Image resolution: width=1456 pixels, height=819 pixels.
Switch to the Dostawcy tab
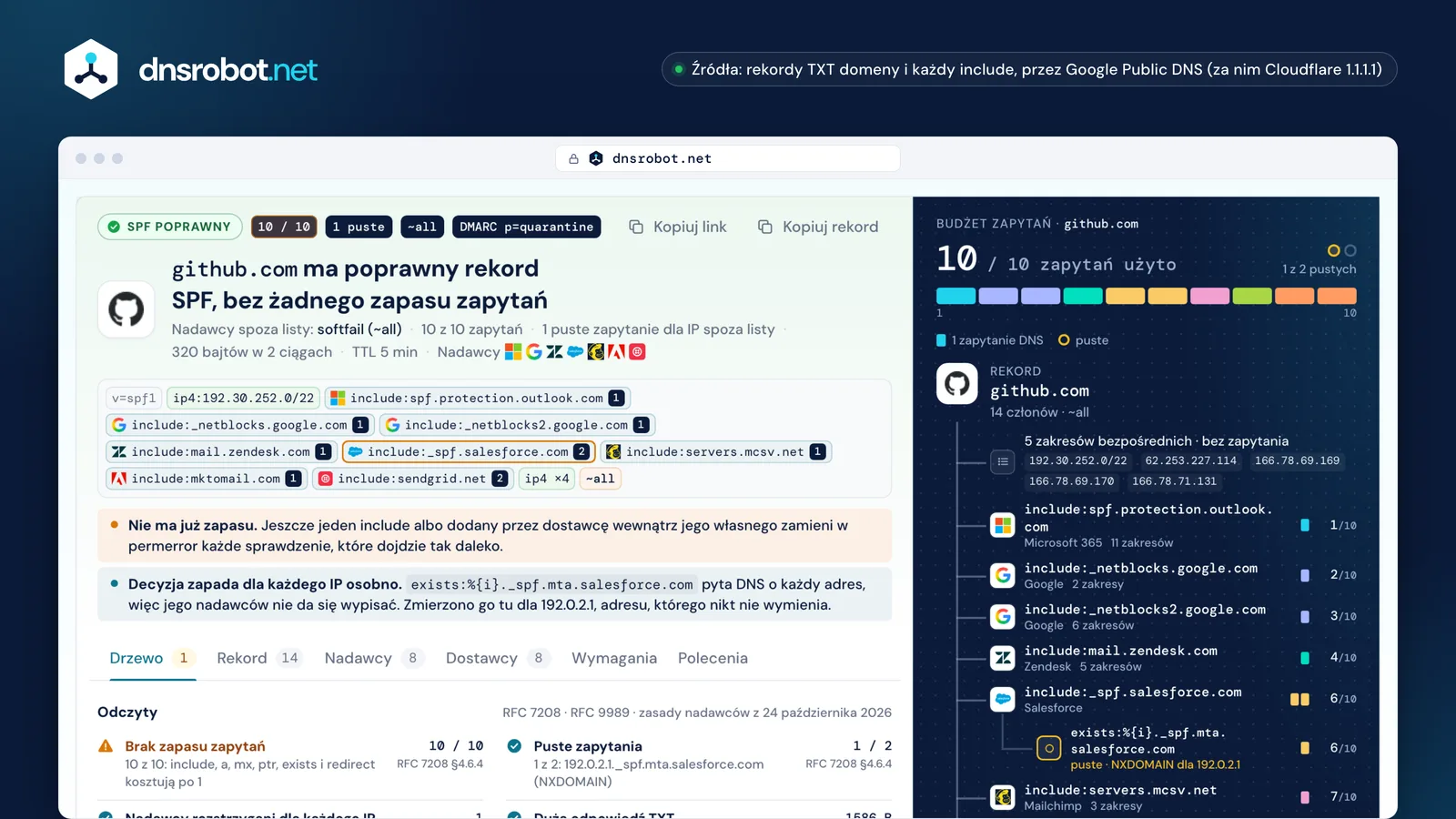point(498,658)
